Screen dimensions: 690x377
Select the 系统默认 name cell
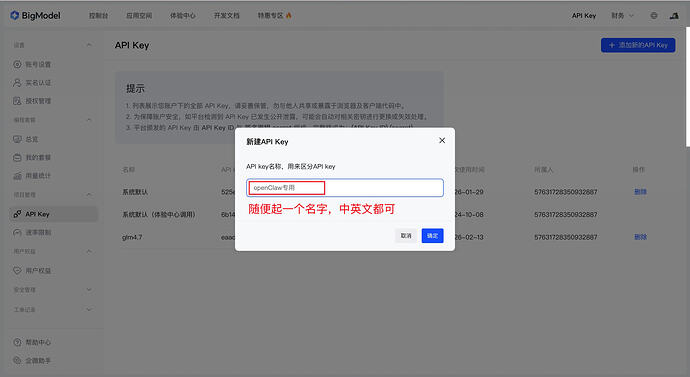pos(135,192)
